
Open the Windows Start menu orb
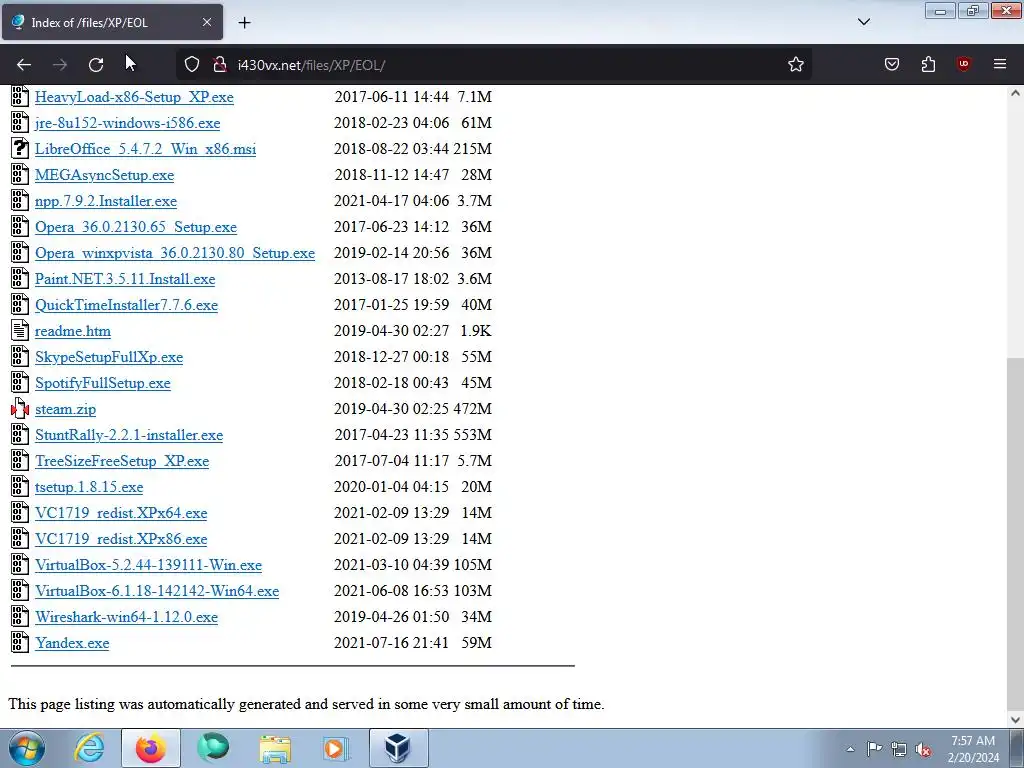click(27, 748)
